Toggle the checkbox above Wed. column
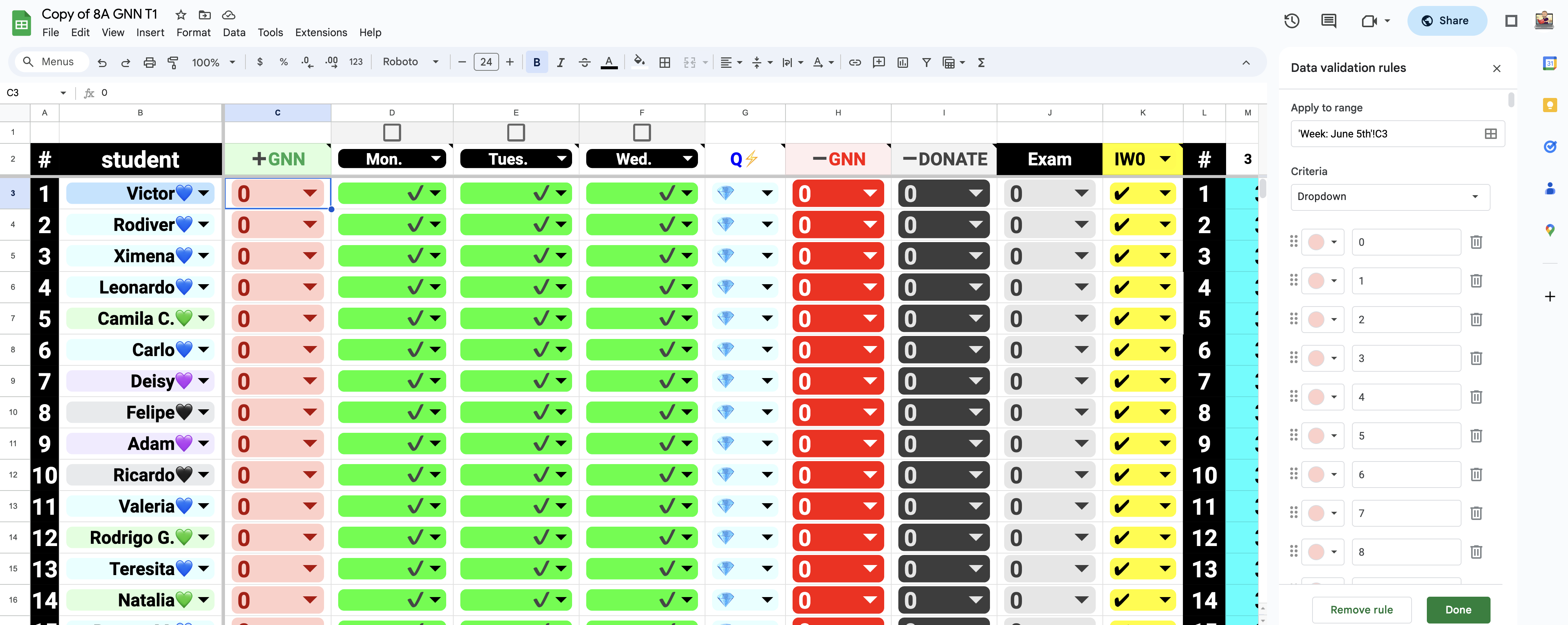 (x=642, y=132)
